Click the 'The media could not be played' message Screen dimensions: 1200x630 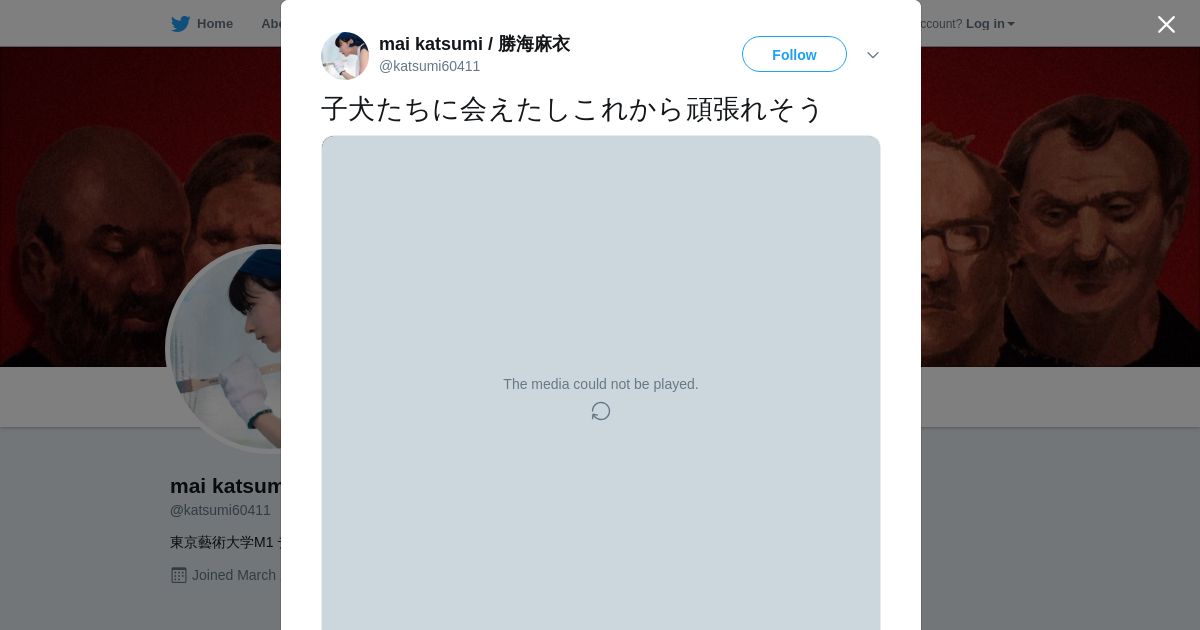click(601, 384)
